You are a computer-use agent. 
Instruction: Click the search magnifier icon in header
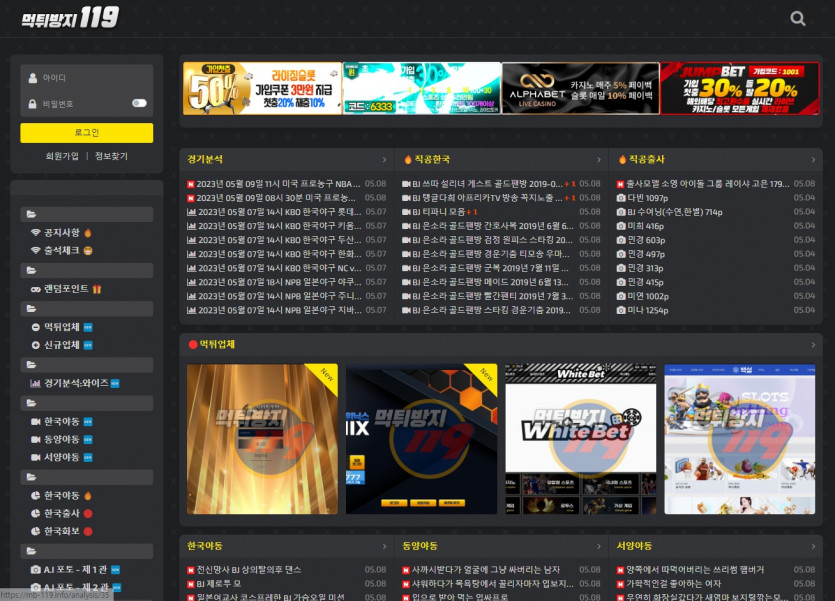[797, 18]
